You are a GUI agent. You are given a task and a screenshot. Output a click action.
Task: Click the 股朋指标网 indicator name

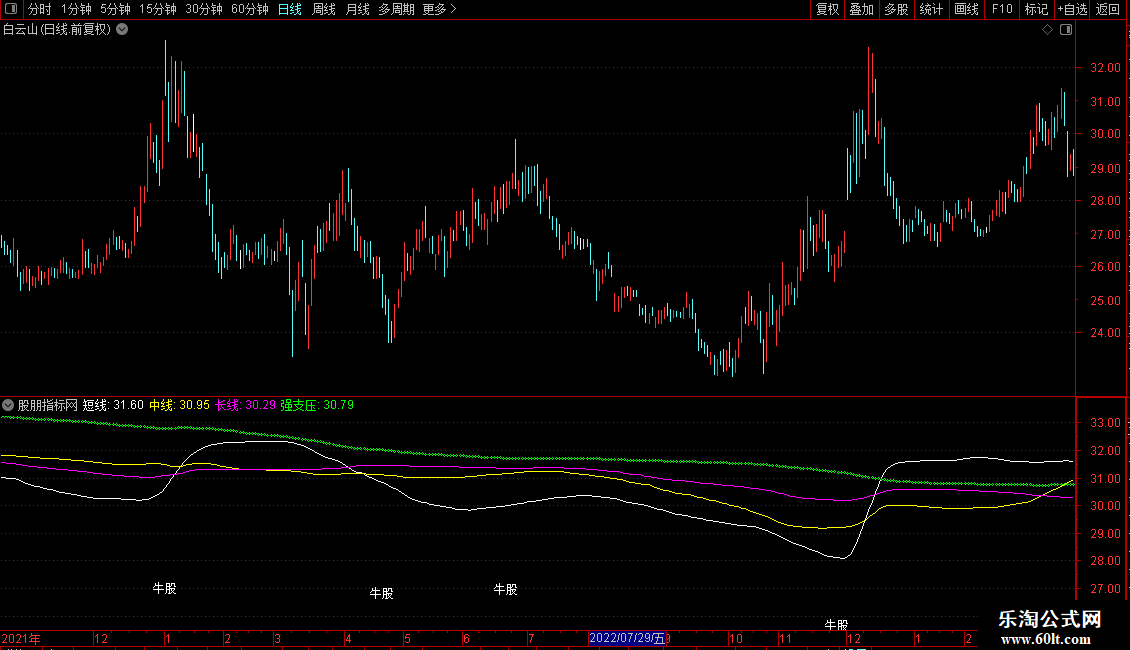pyautogui.click(x=48, y=405)
